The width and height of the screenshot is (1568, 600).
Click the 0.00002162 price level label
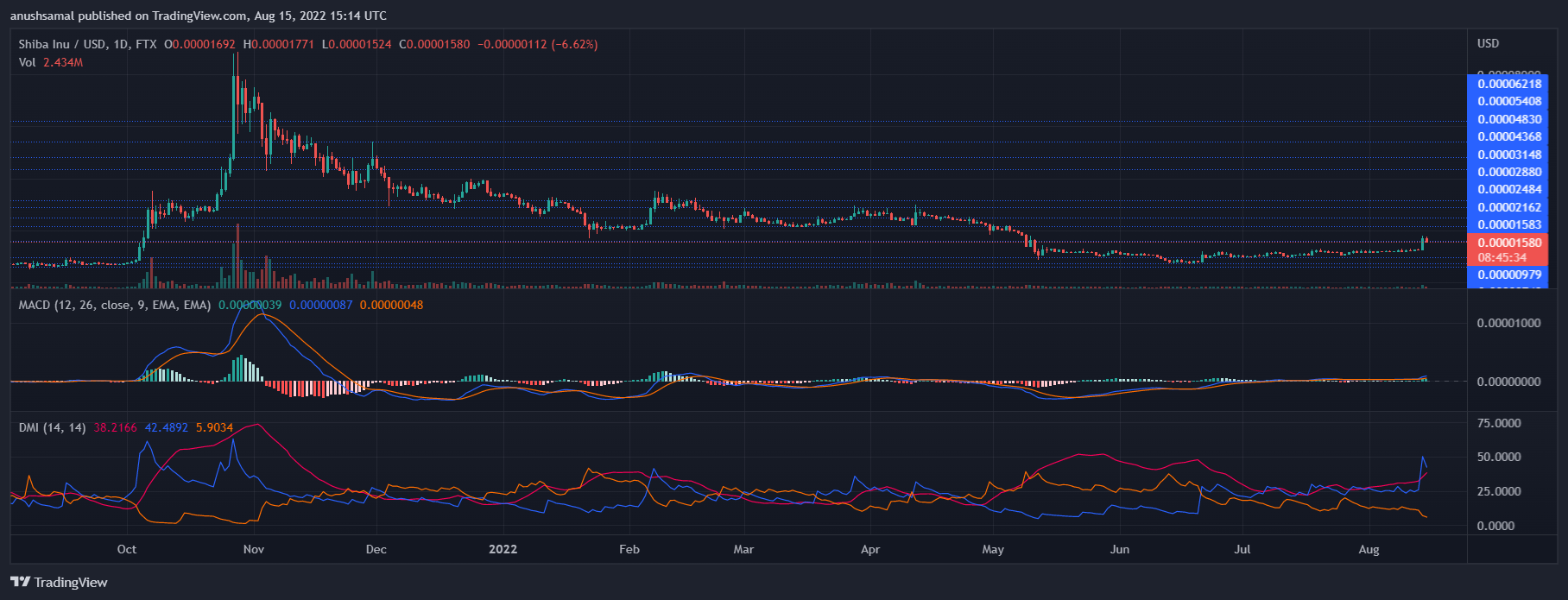click(1509, 207)
